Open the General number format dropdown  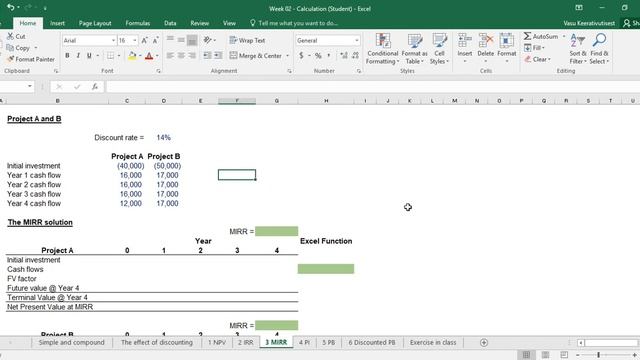tap(357, 40)
